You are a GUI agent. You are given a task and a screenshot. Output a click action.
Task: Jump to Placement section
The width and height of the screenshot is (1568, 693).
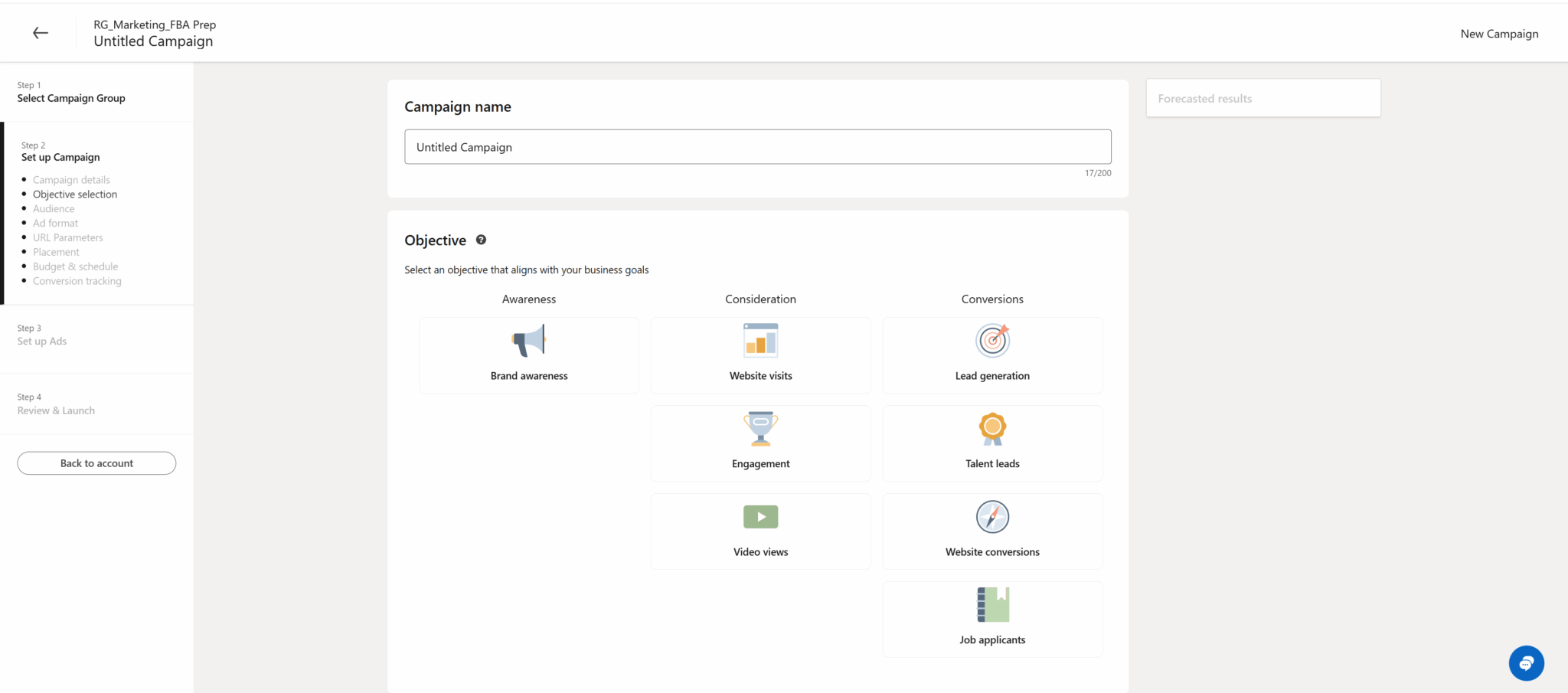point(56,253)
